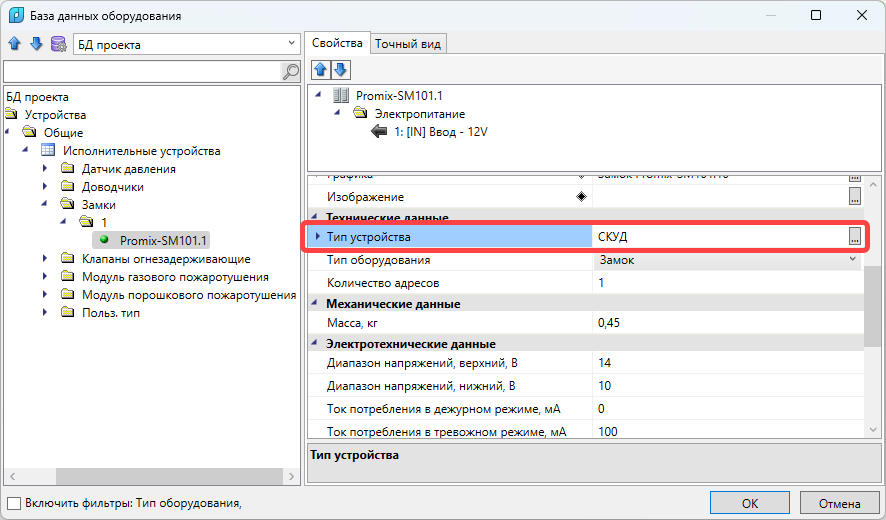Click Ток потребления в дежурном режиме value 0
The image size is (886, 520).
pos(601,409)
